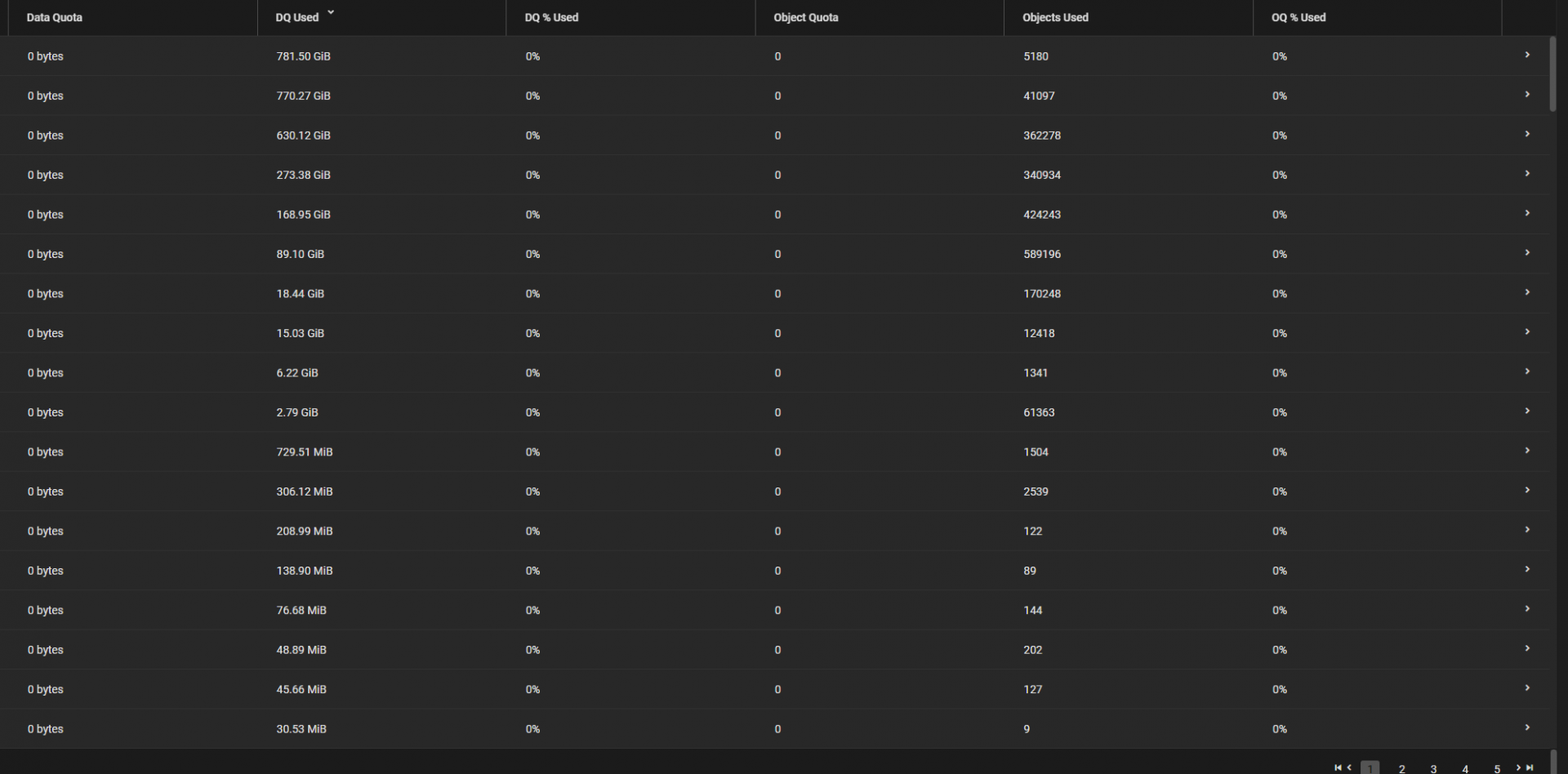Open details arrow for 306.12 MiB row

point(1527,491)
